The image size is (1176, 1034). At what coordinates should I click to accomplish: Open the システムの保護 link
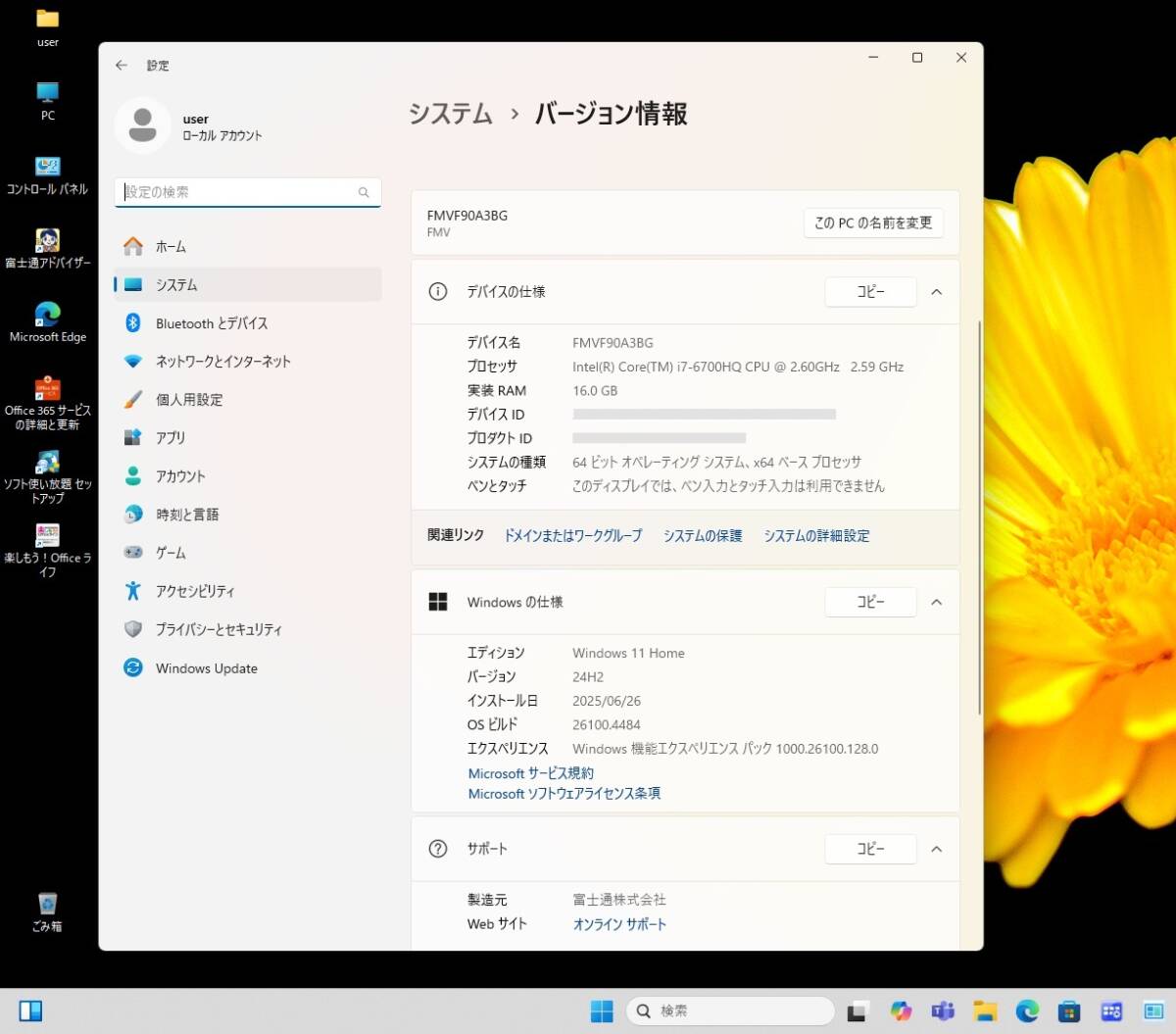click(703, 535)
